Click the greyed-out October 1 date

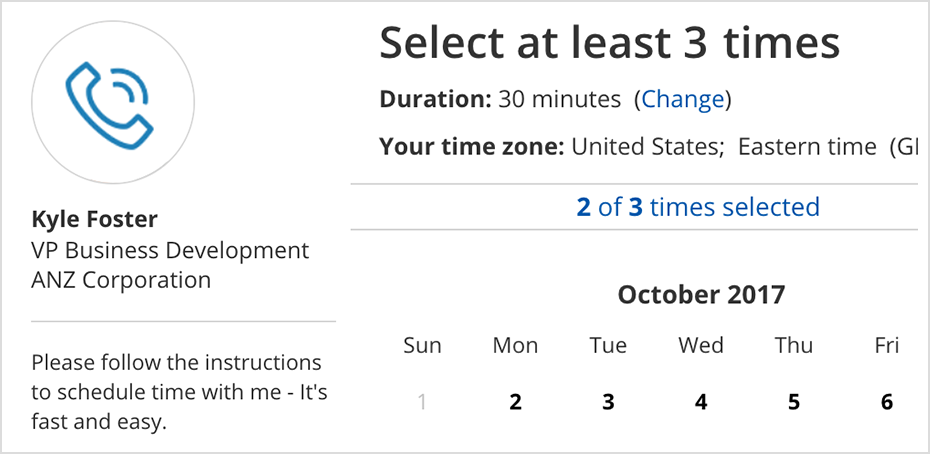(422, 402)
